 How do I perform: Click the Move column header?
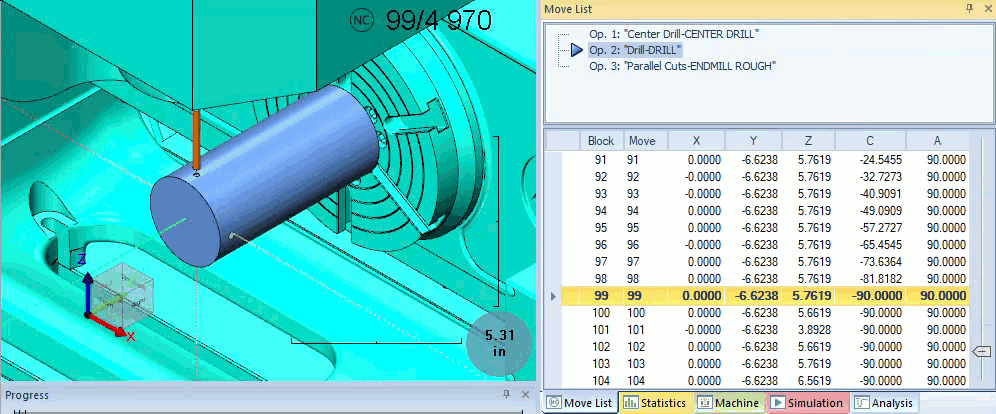645,141
